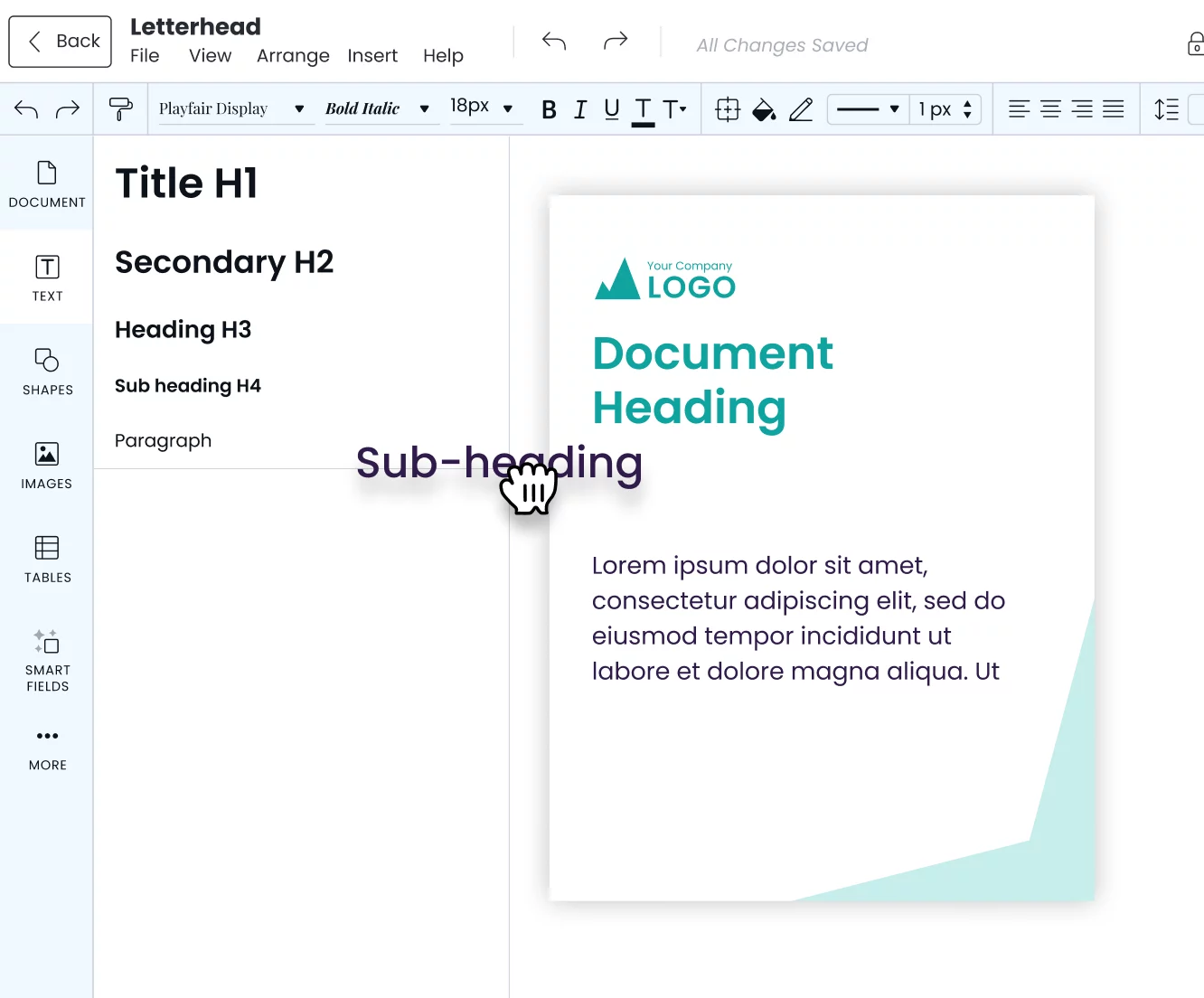Click the Back button
Viewport: 1204px width, 998px height.
(x=61, y=42)
